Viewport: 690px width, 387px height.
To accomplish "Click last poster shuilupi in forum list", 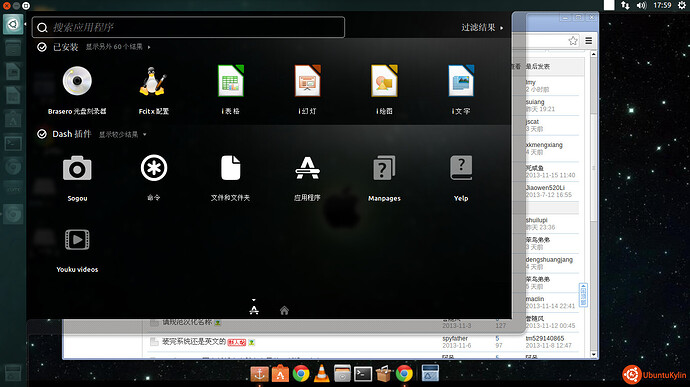I will coord(536,220).
